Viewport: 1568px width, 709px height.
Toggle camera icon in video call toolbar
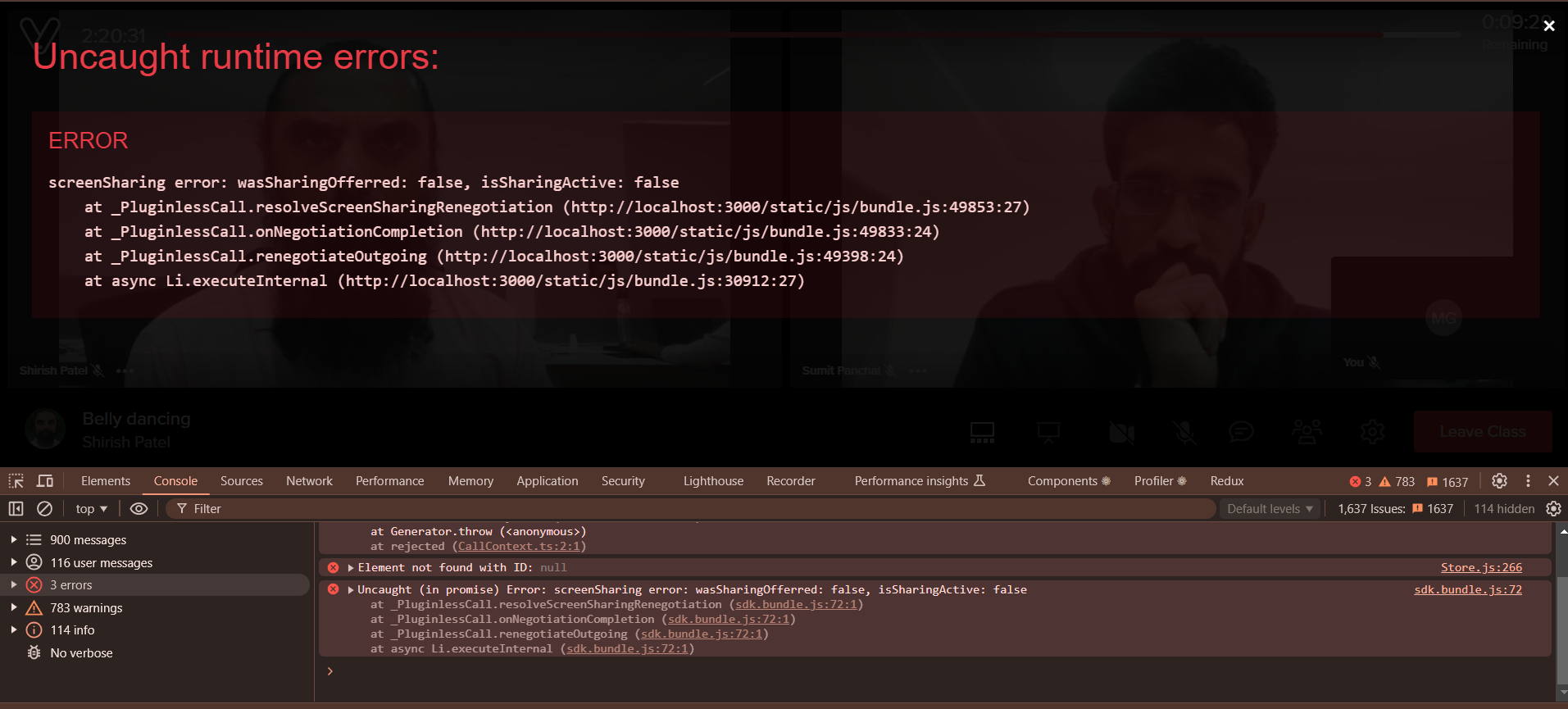pyautogui.click(x=1122, y=432)
